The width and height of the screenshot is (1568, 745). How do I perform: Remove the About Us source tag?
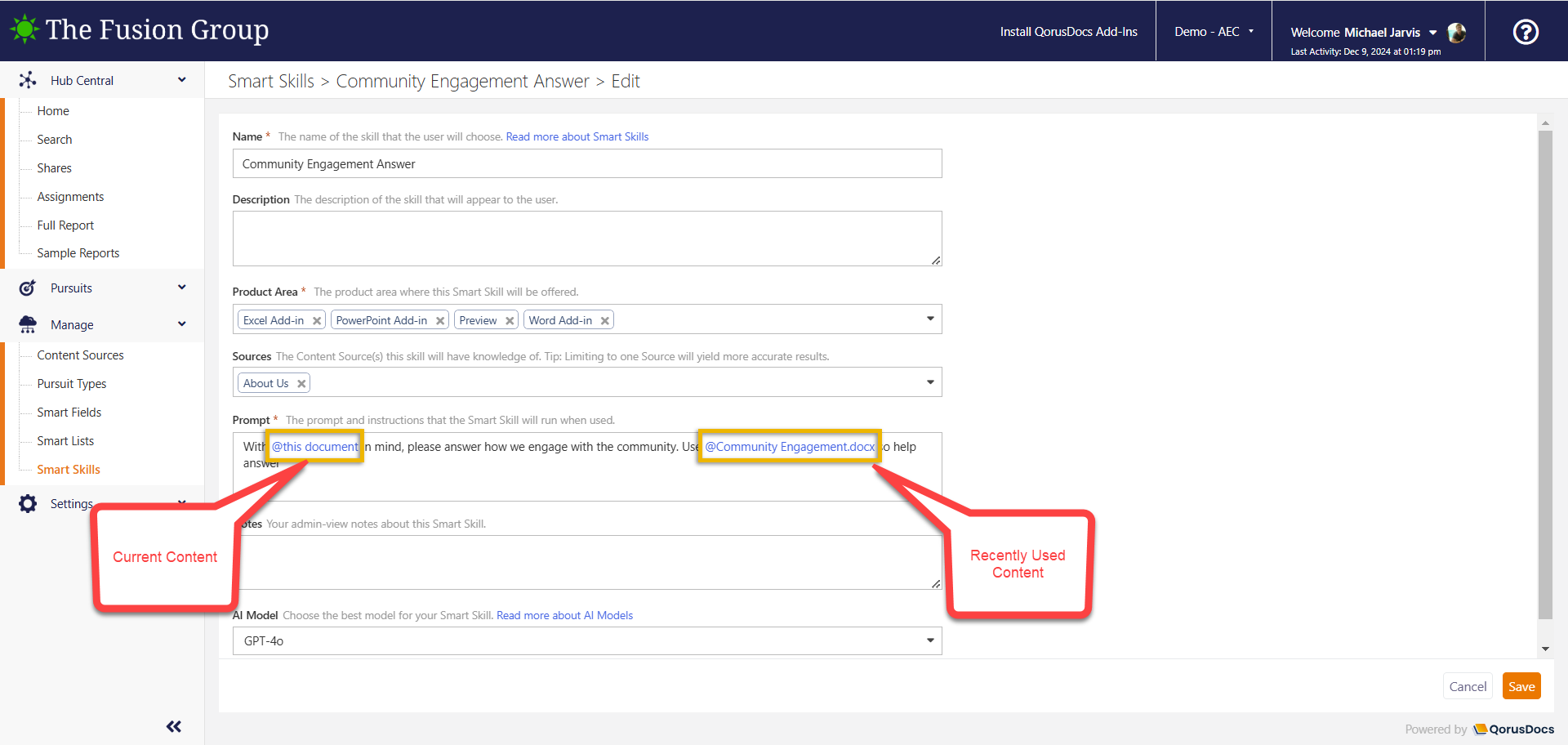tap(301, 384)
